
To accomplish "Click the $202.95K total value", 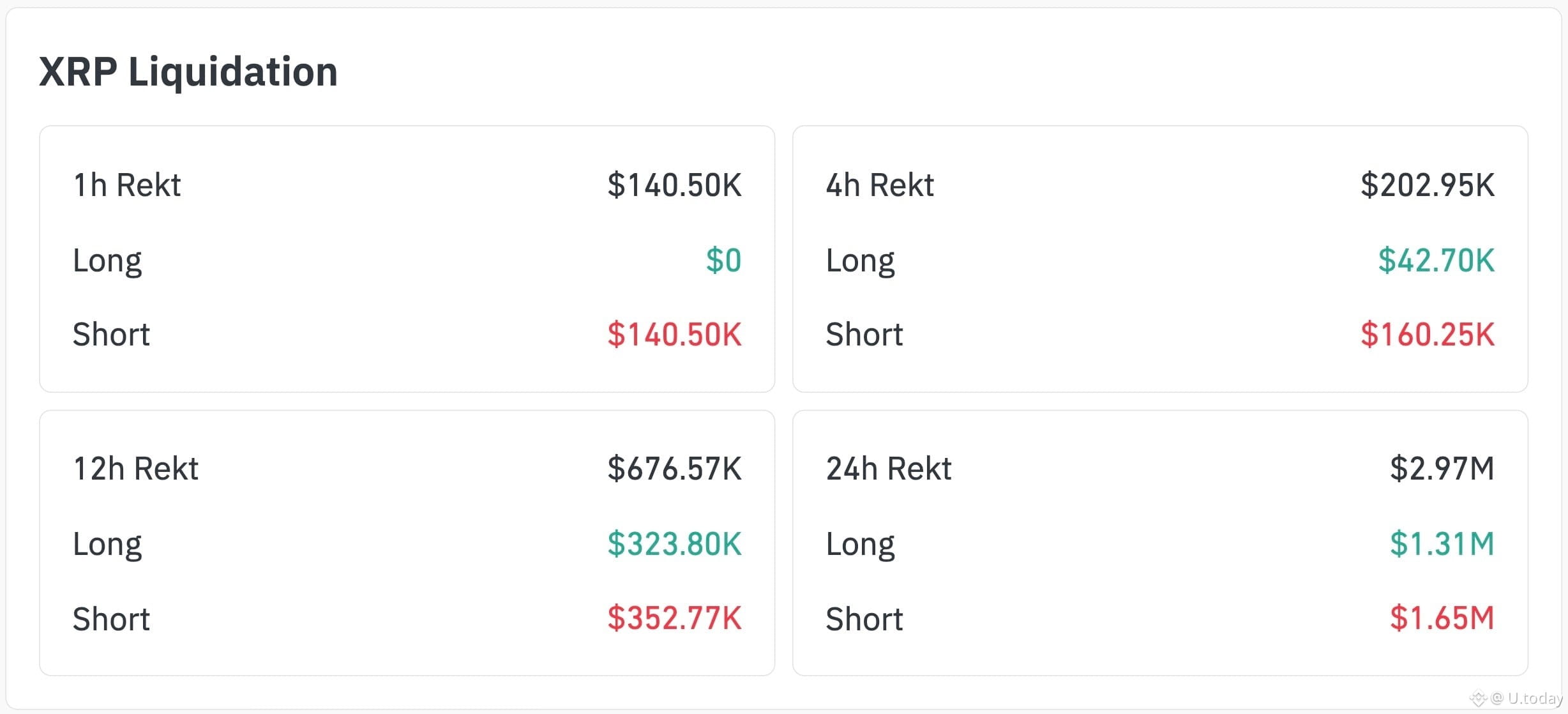I will [x=1427, y=185].
